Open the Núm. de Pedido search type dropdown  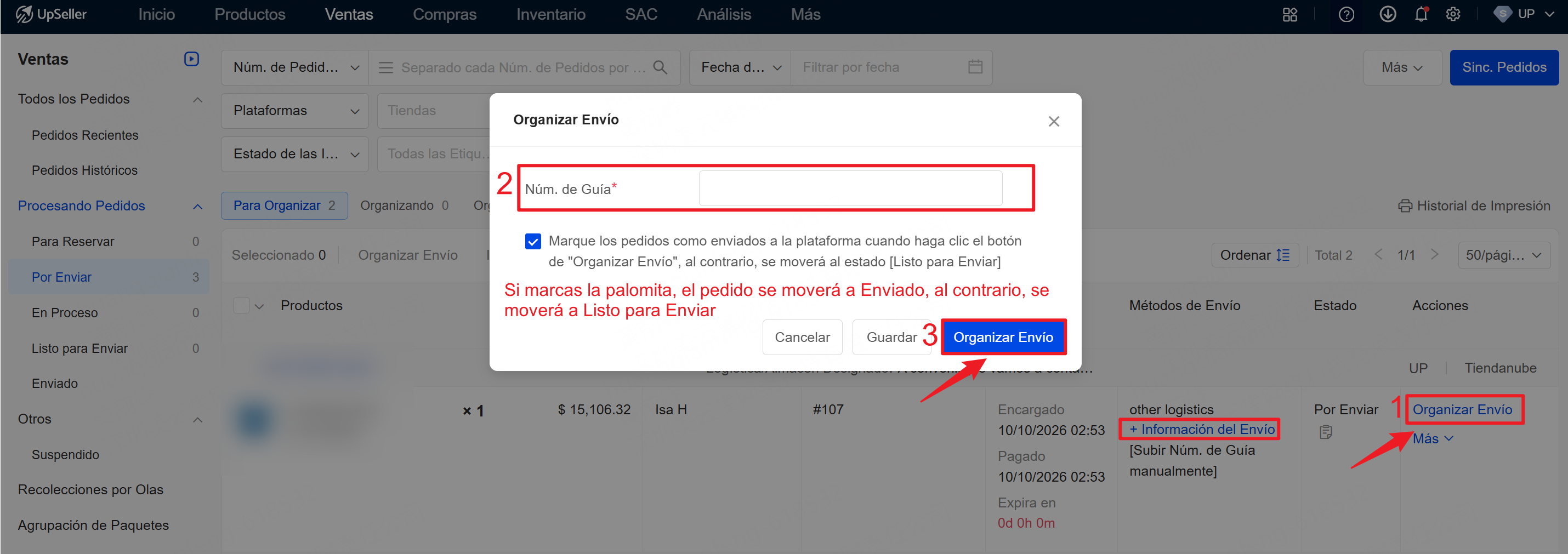294,67
